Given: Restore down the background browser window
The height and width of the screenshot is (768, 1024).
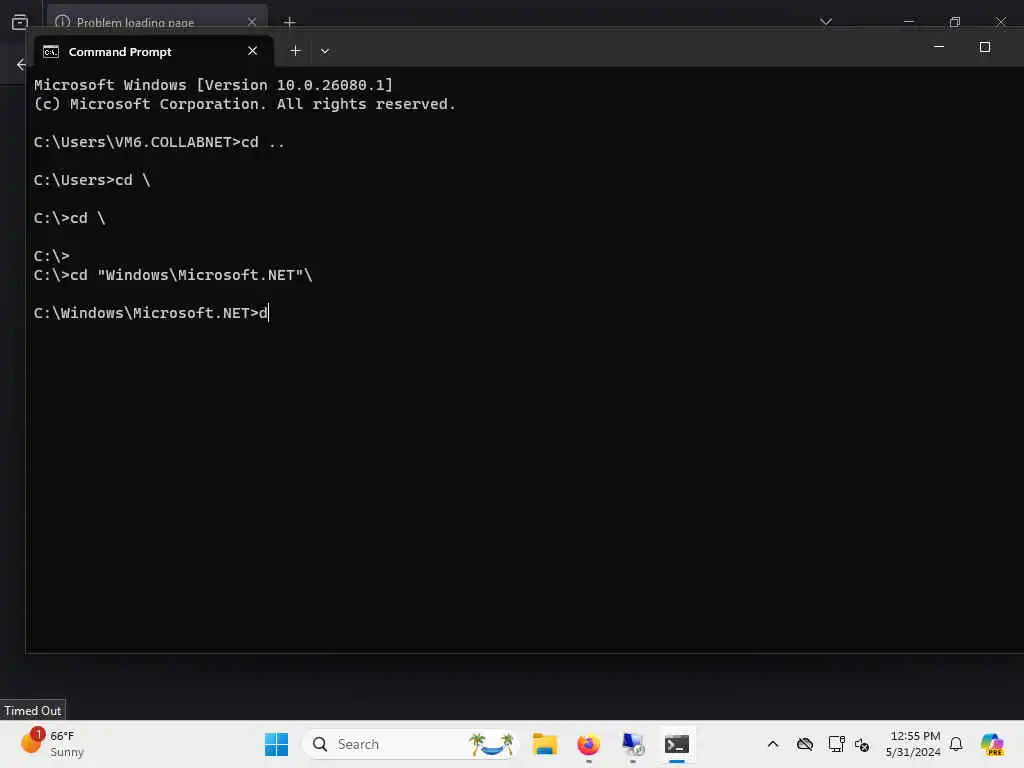Looking at the screenshot, I should [955, 22].
